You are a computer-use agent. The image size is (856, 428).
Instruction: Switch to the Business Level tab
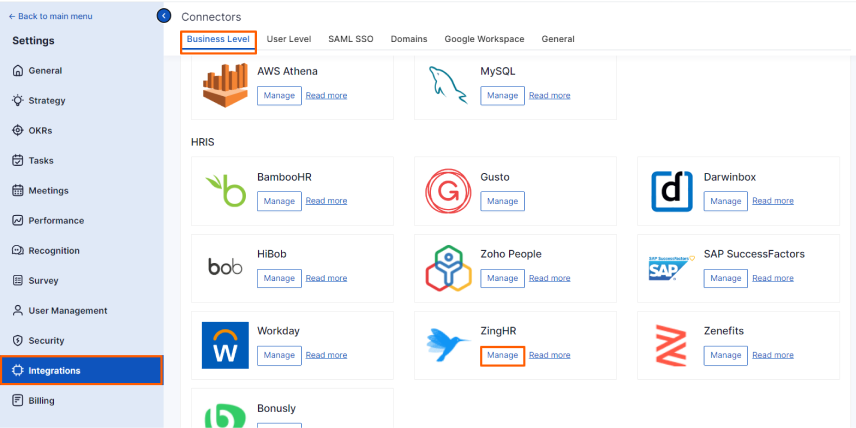click(x=218, y=39)
